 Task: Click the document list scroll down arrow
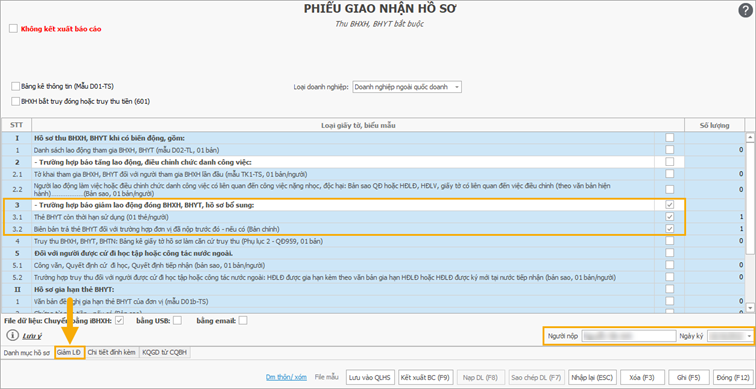pyautogui.click(x=750, y=307)
